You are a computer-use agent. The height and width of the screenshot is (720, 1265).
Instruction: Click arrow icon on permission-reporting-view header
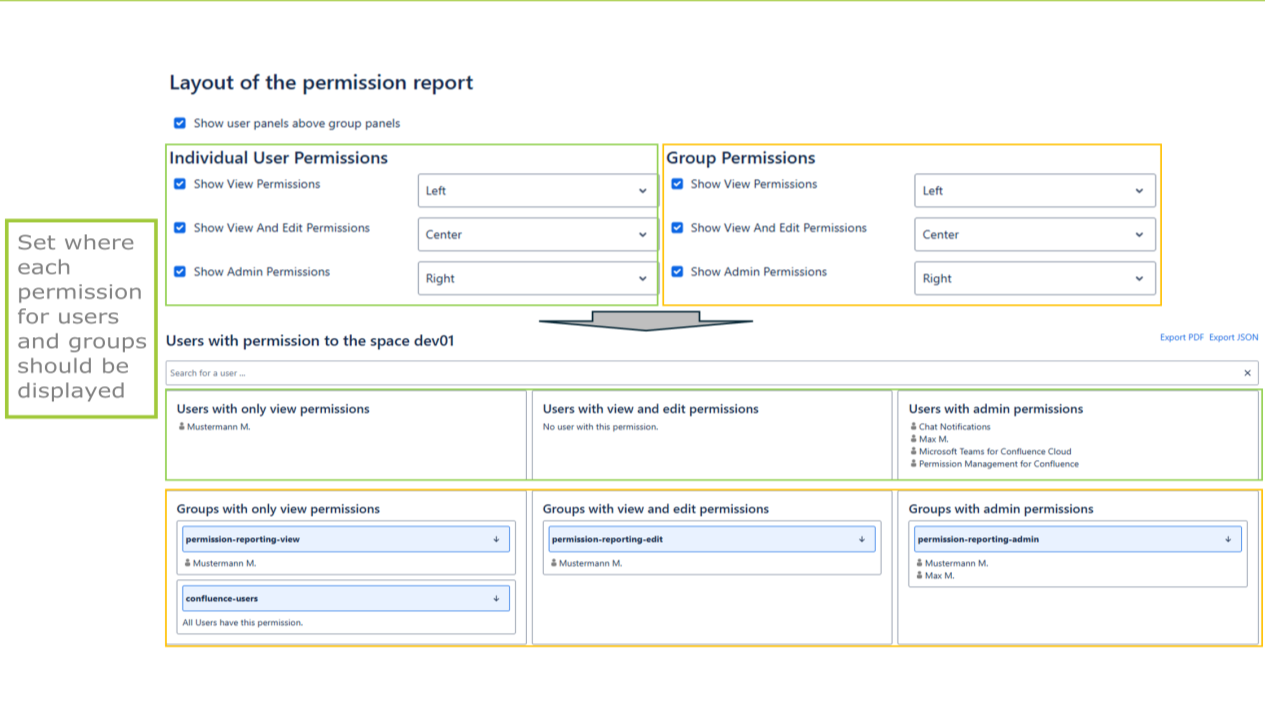pyautogui.click(x=496, y=539)
